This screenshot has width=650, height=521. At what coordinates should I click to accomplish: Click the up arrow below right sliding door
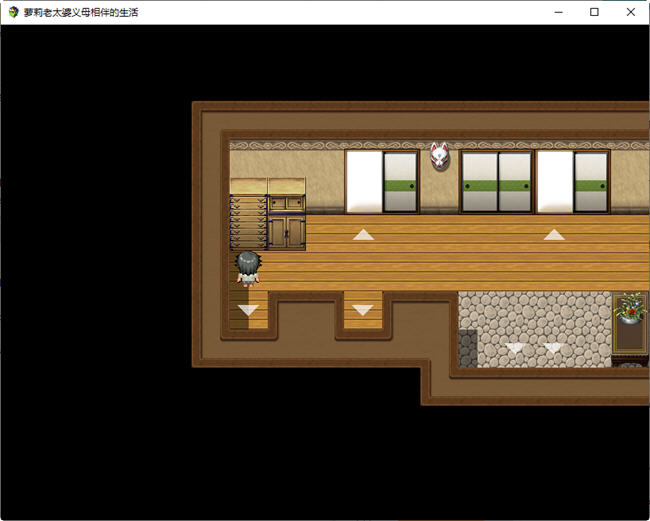click(554, 235)
